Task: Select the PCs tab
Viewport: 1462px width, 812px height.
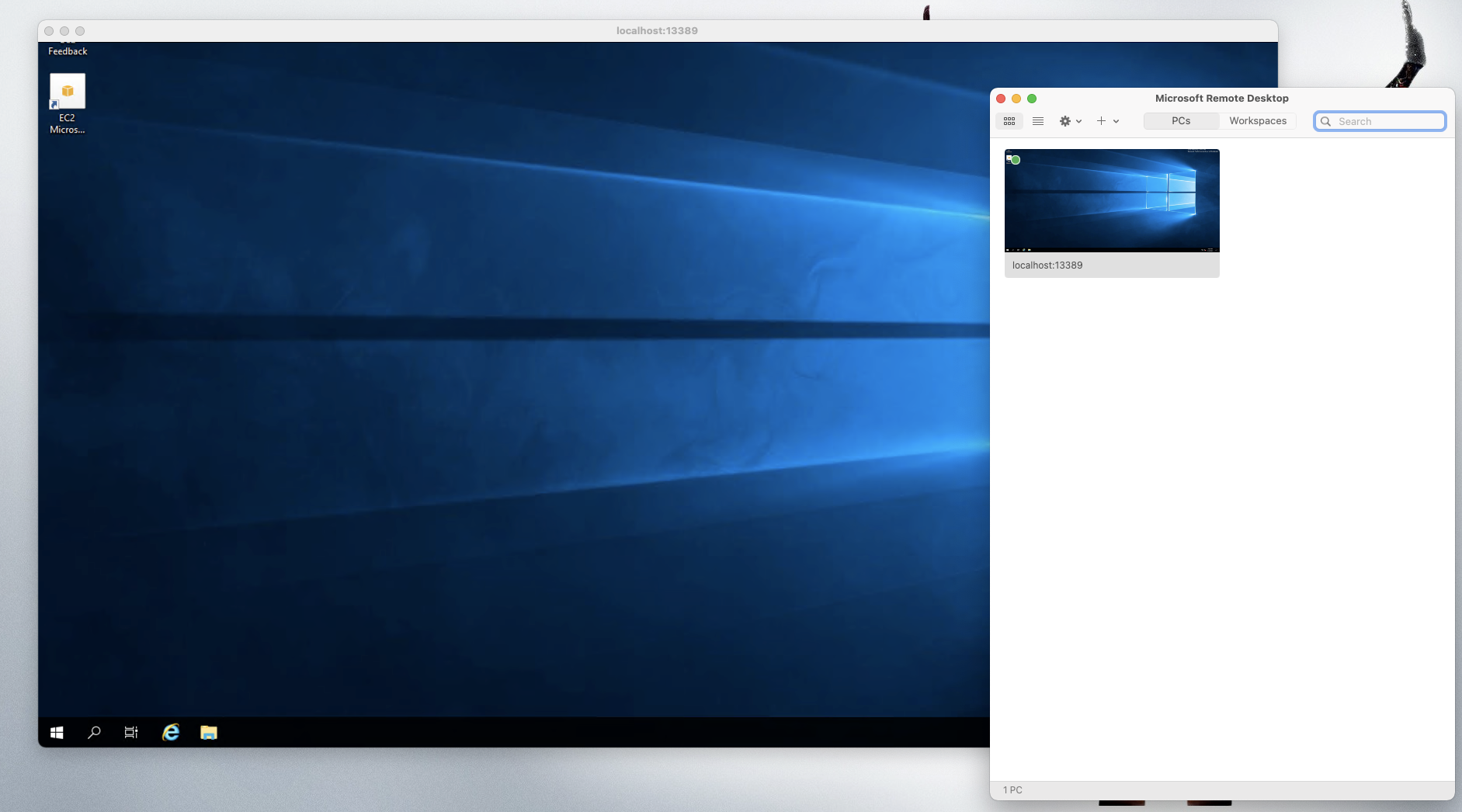Action: [x=1181, y=121]
